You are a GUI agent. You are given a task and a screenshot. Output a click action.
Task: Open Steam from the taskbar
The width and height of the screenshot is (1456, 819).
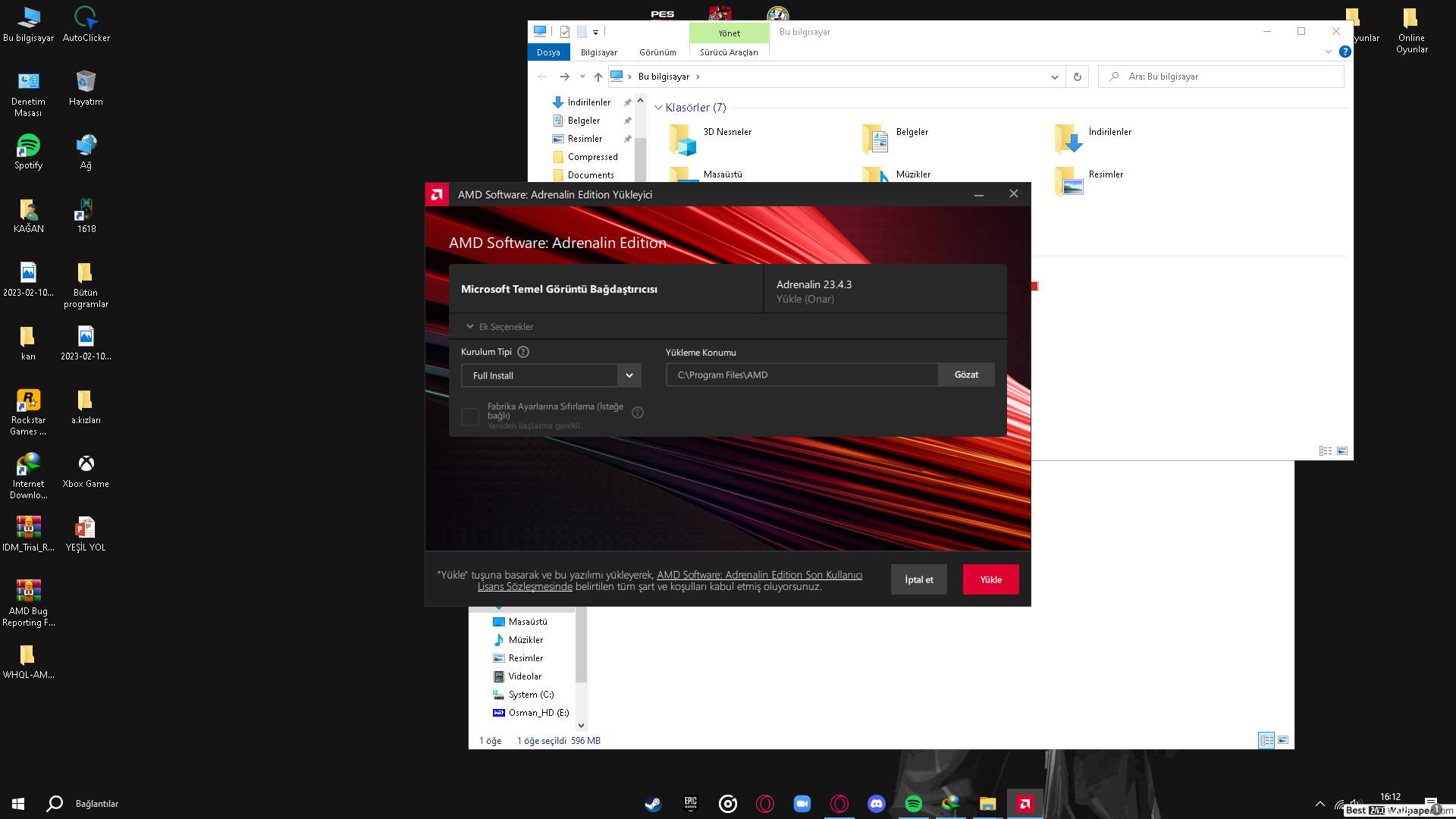point(653,804)
